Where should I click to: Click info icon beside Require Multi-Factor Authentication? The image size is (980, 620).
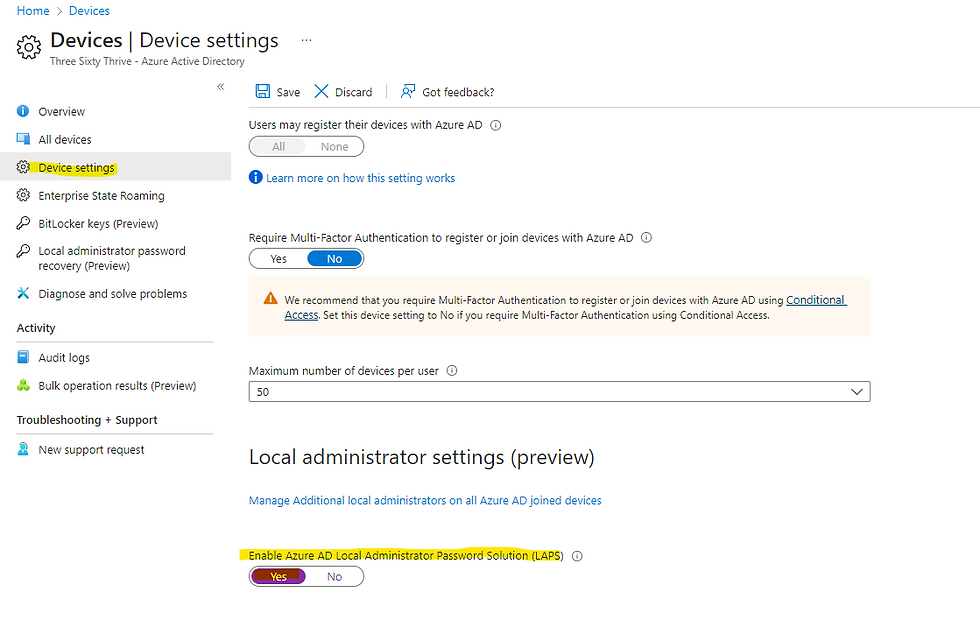[x=647, y=238]
